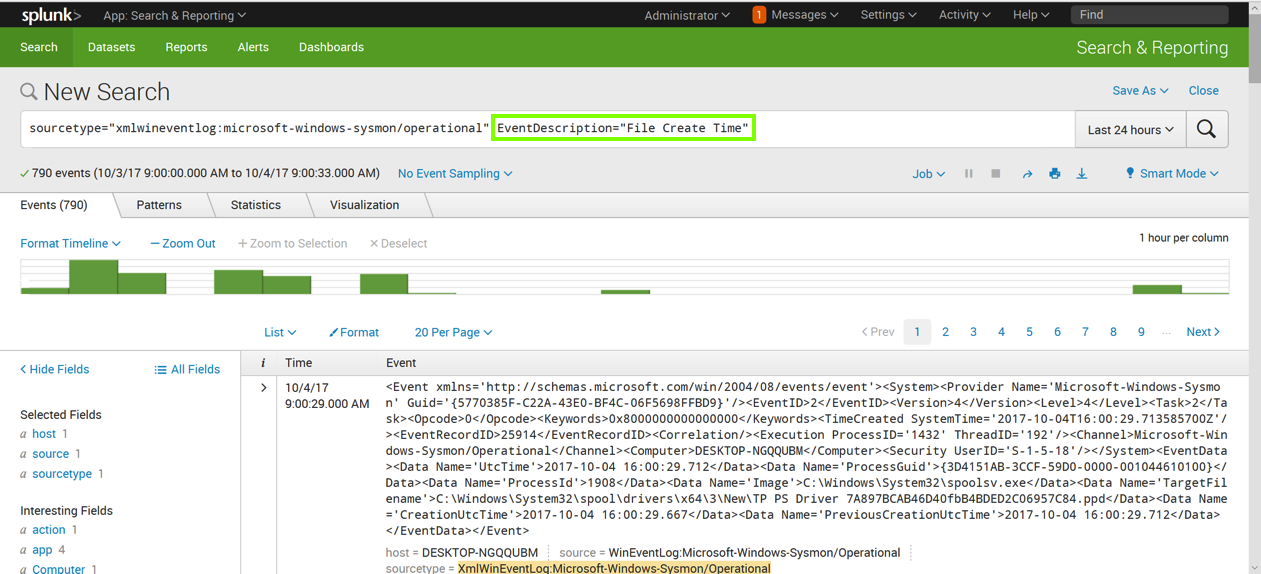Select Events (790) tab
This screenshot has width=1261, height=574.
pos(54,204)
